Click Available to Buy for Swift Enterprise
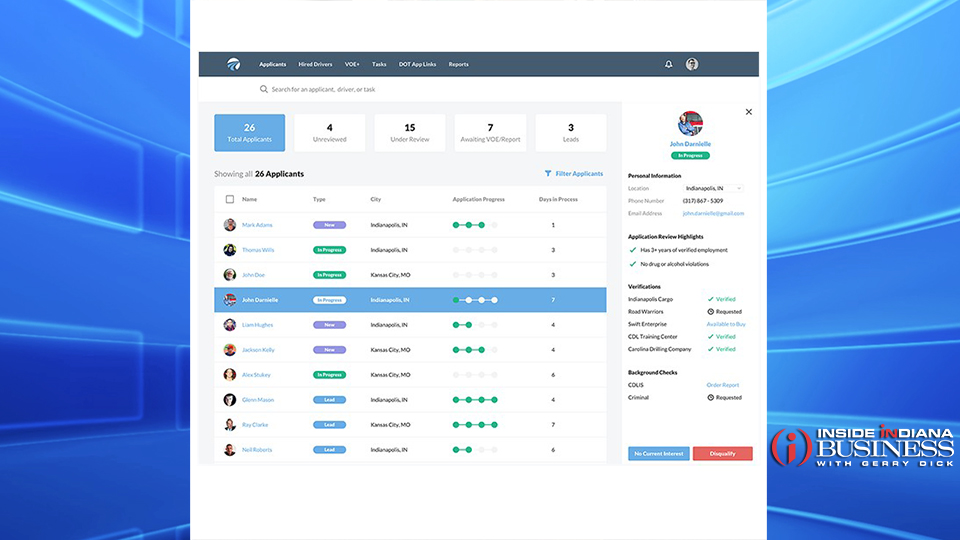The width and height of the screenshot is (960, 540). (x=726, y=324)
